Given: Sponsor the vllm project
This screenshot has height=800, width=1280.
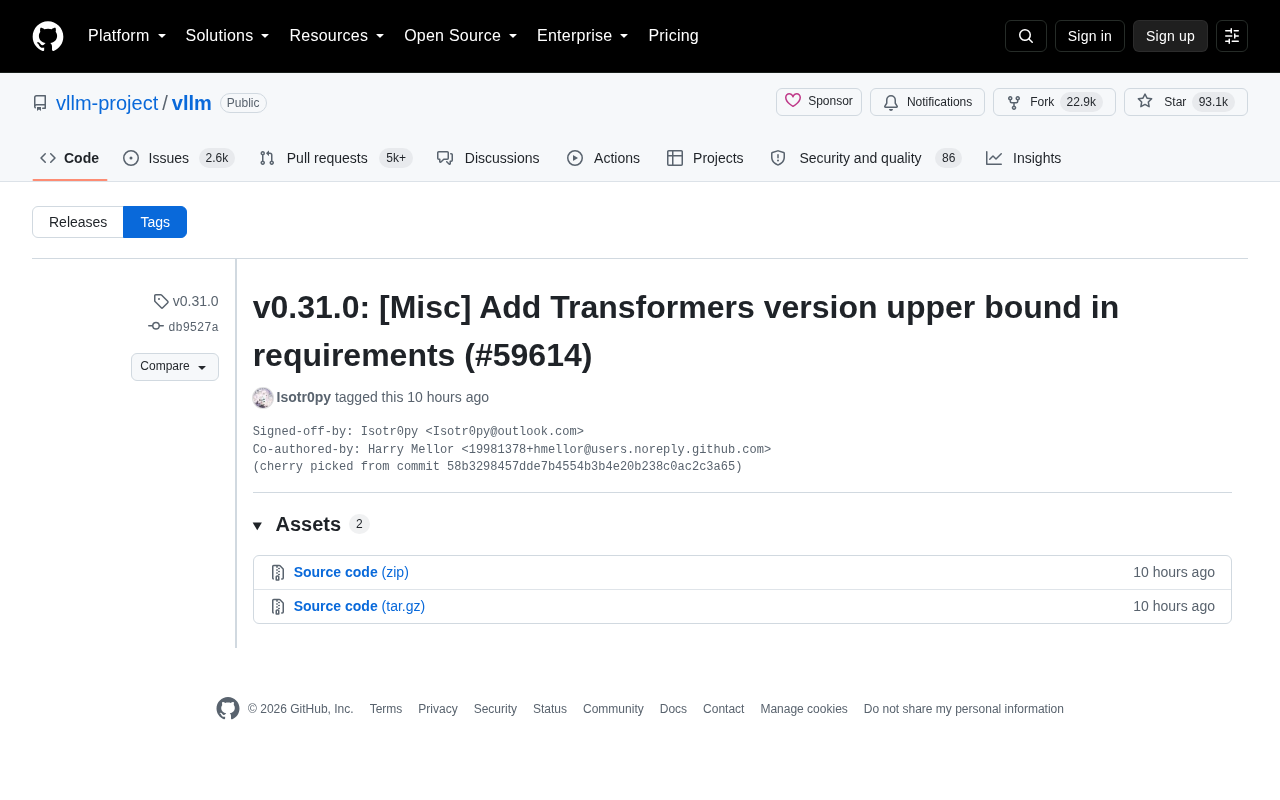Looking at the screenshot, I should coord(819,102).
